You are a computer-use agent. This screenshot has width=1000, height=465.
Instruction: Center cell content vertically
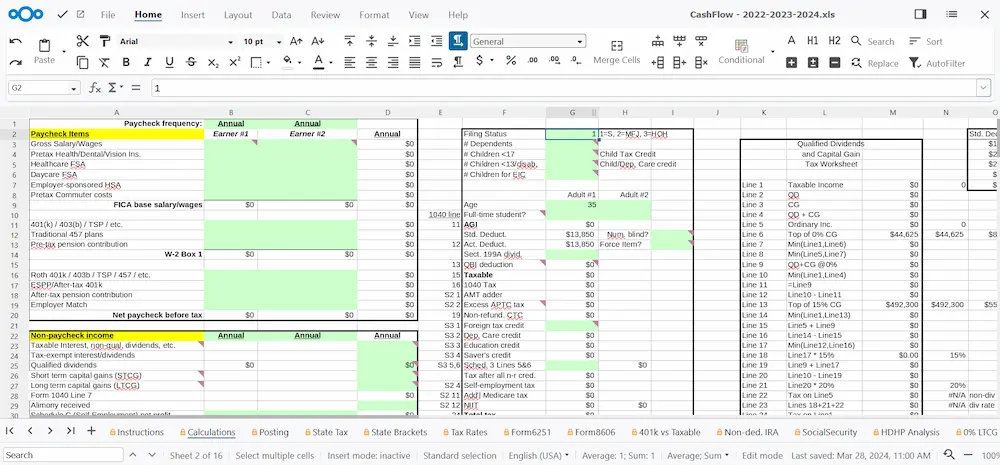click(x=371, y=41)
